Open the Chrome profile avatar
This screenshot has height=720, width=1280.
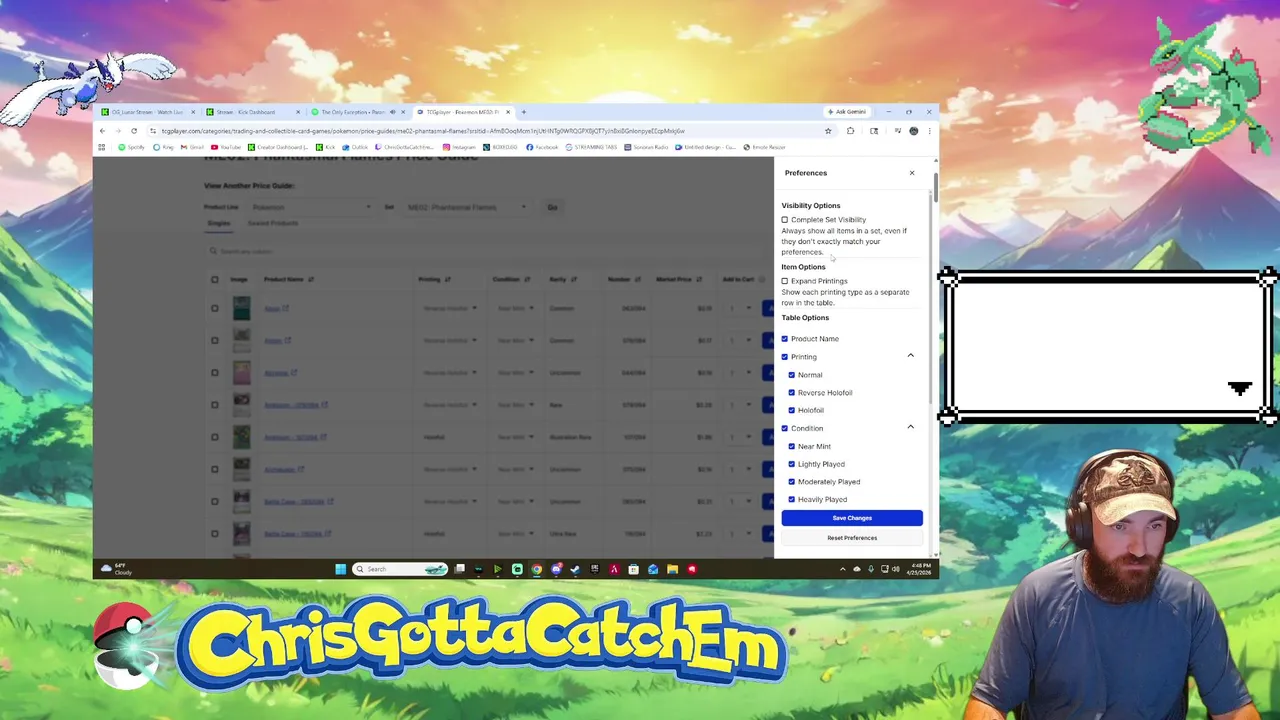pyautogui.click(x=914, y=131)
